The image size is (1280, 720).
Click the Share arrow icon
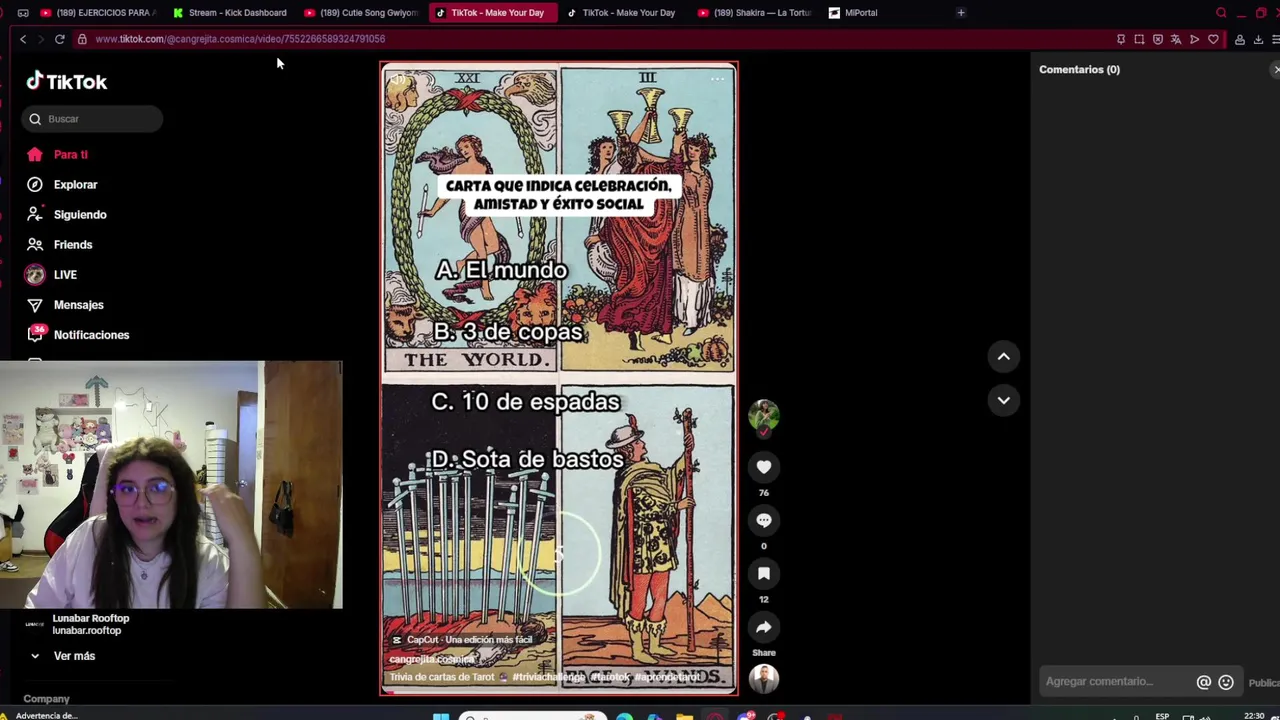point(764,627)
